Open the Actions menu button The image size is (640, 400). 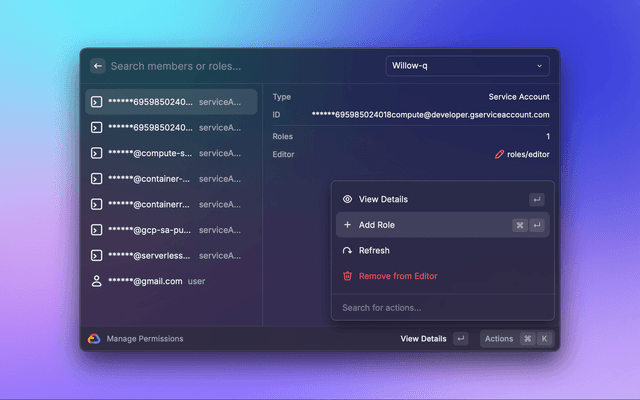[x=516, y=339]
